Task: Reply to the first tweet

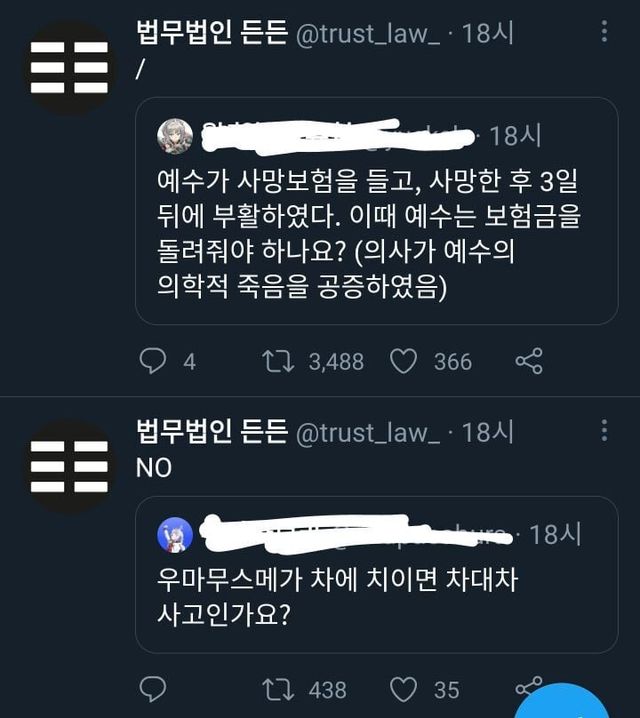Action: point(152,360)
